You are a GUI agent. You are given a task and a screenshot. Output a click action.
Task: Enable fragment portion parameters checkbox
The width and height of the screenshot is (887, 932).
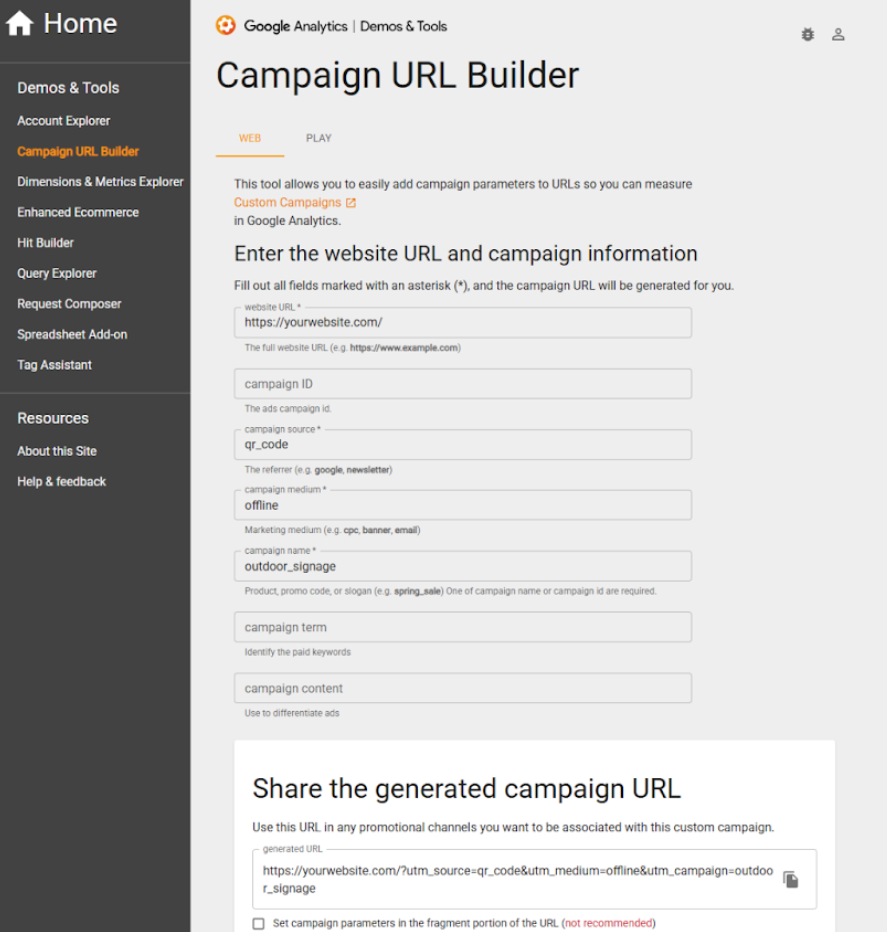(x=259, y=923)
